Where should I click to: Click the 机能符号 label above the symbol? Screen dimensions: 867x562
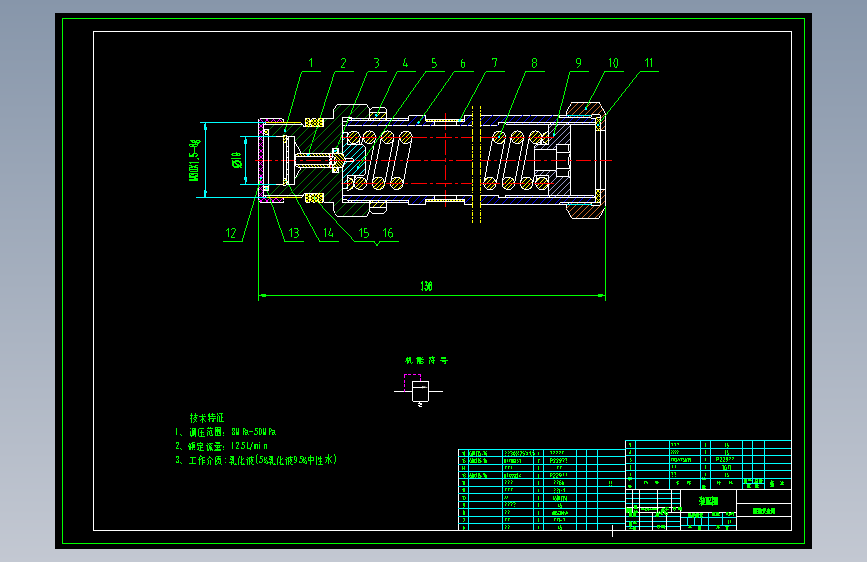426,361
